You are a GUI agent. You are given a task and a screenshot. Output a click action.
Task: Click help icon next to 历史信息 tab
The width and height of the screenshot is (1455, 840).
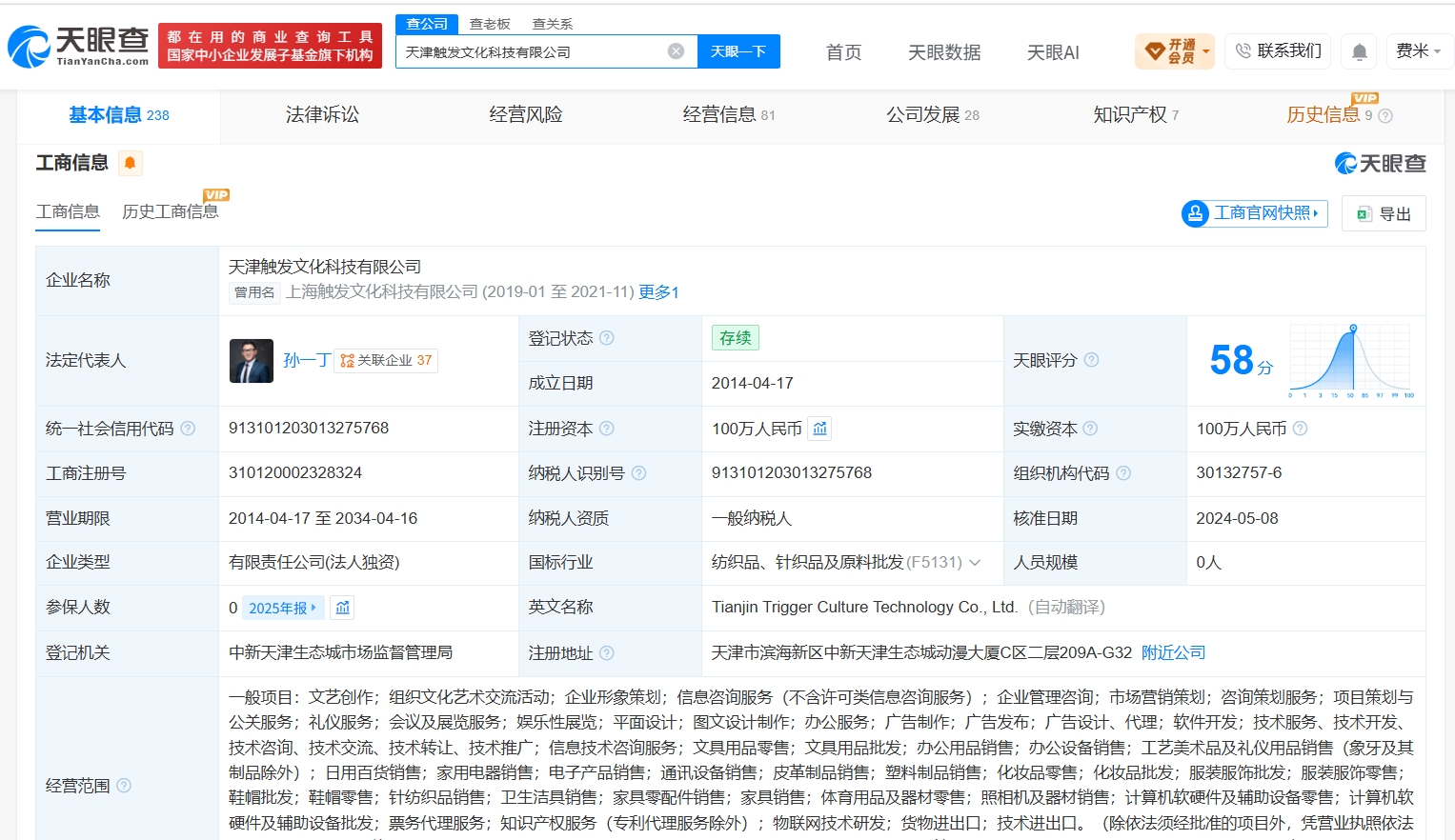1385,116
